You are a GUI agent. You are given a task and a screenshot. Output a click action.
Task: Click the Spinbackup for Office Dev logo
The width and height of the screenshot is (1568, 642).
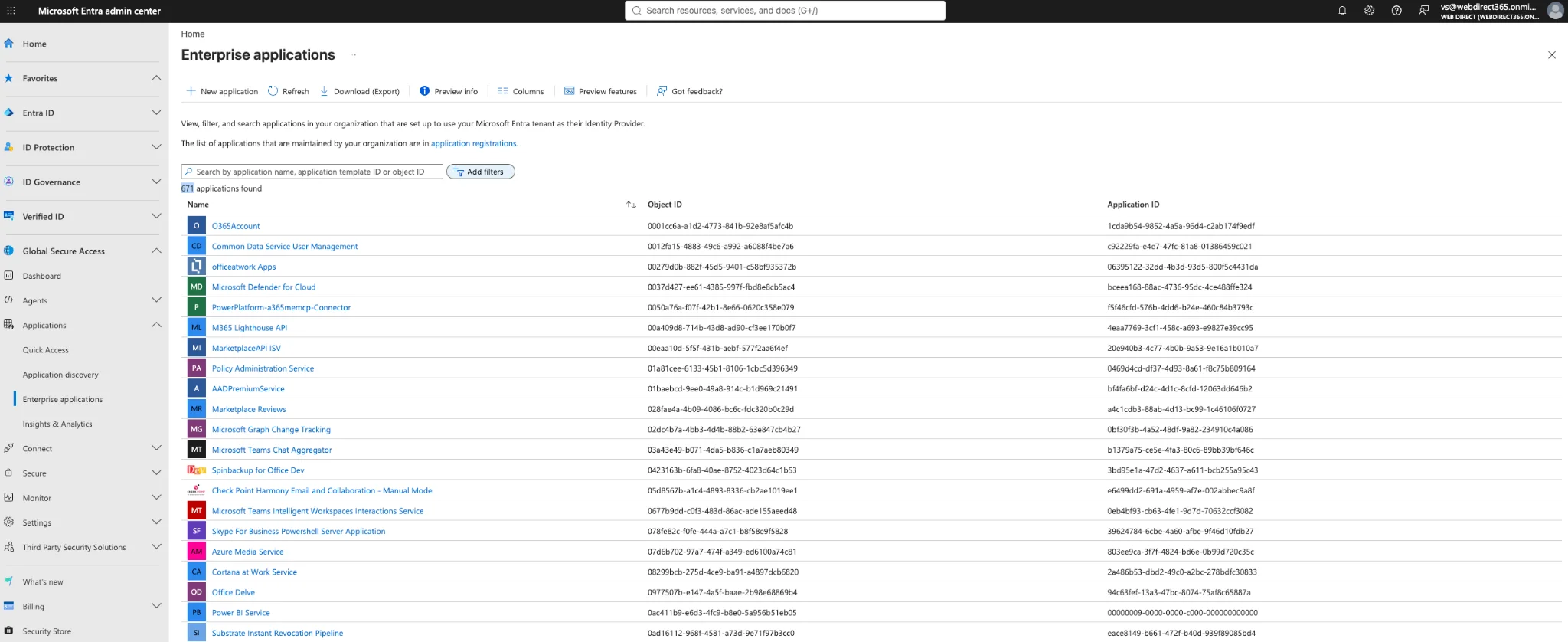197,470
